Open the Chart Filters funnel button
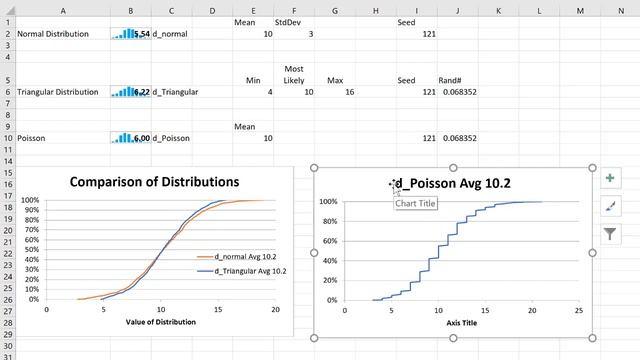 pos(610,234)
